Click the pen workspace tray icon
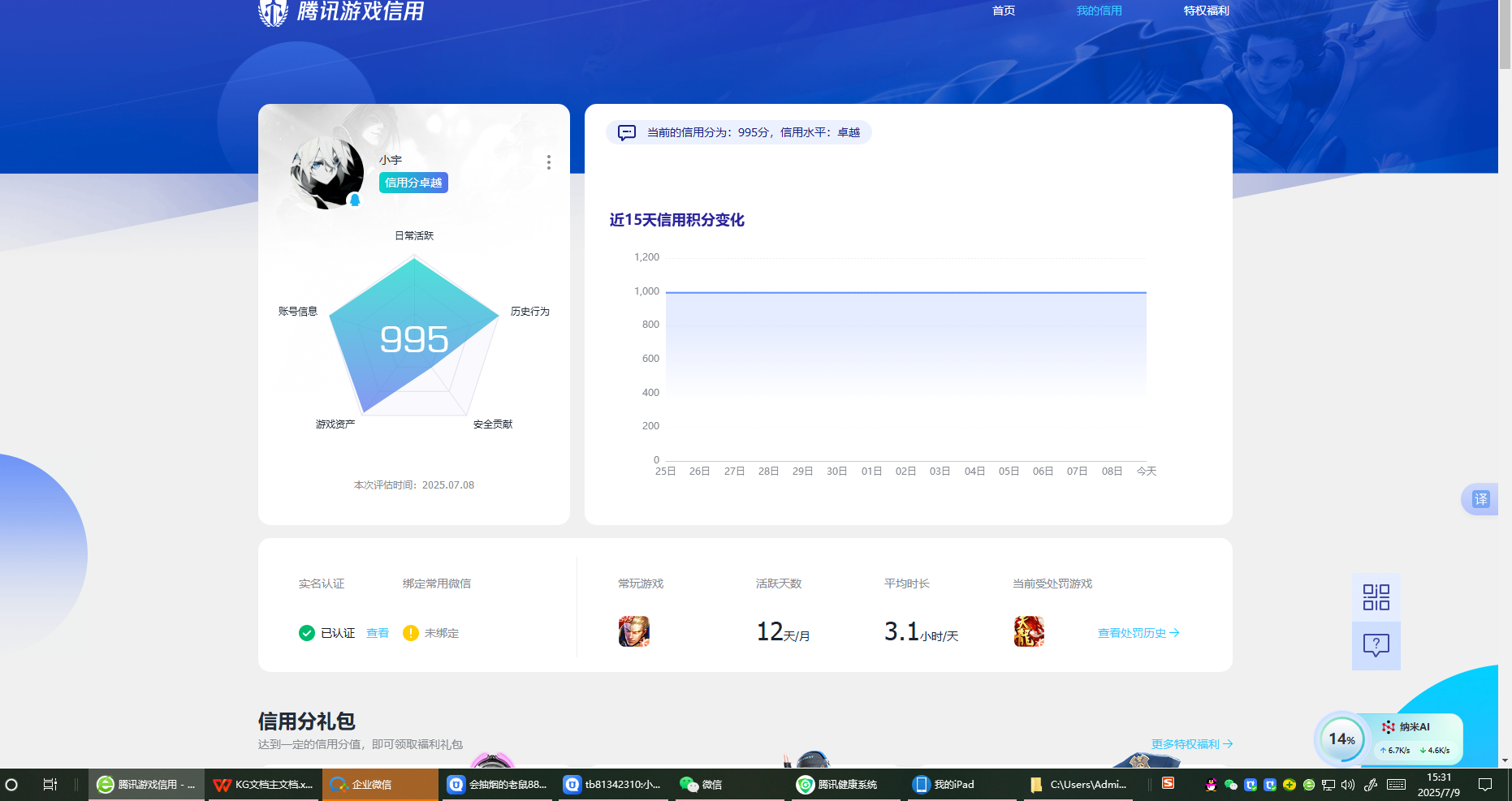This screenshot has height=801, width=1512. coord(1371,785)
